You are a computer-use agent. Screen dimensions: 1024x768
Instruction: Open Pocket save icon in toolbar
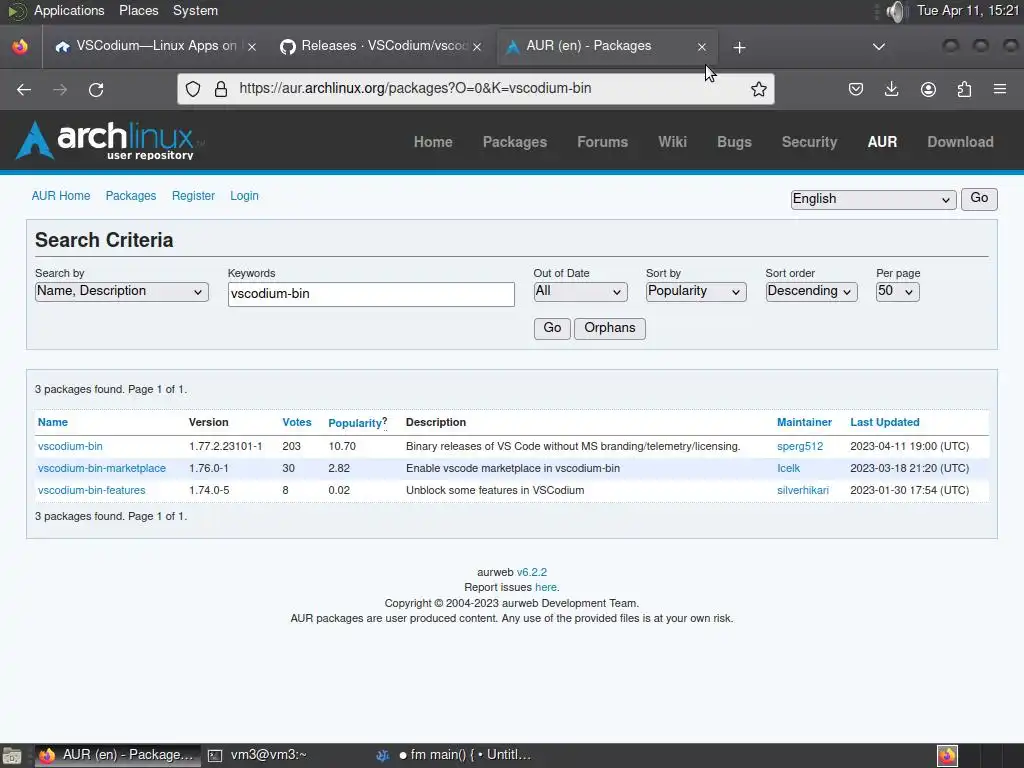(x=856, y=89)
